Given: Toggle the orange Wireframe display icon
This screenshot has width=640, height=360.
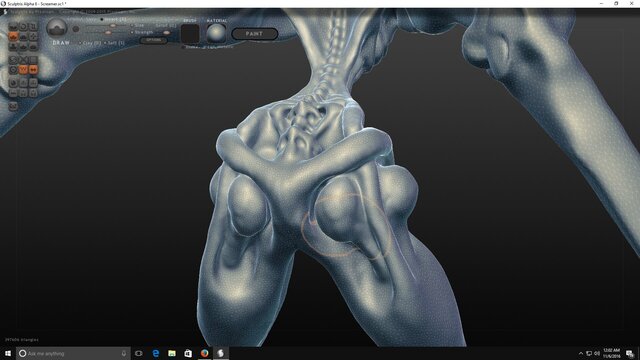Looking at the screenshot, I should point(23,69).
